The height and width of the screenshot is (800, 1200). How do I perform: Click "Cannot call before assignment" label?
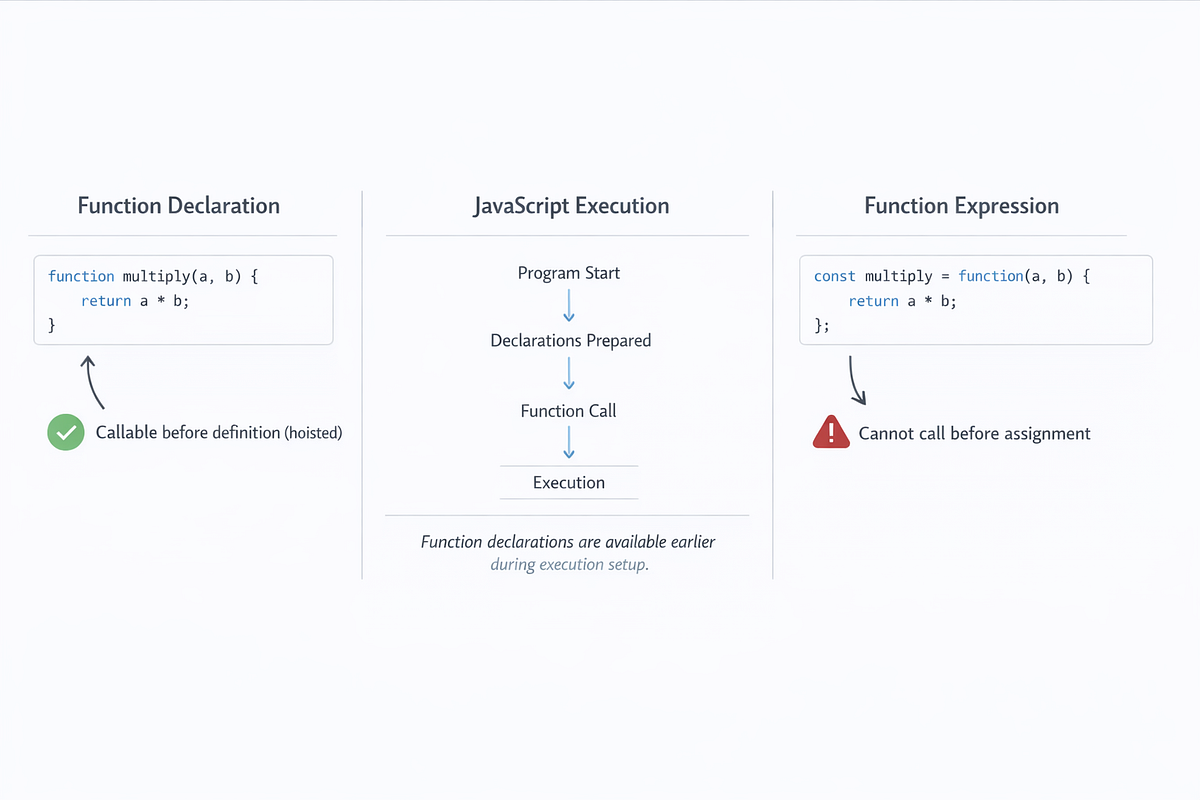(x=975, y=433)
